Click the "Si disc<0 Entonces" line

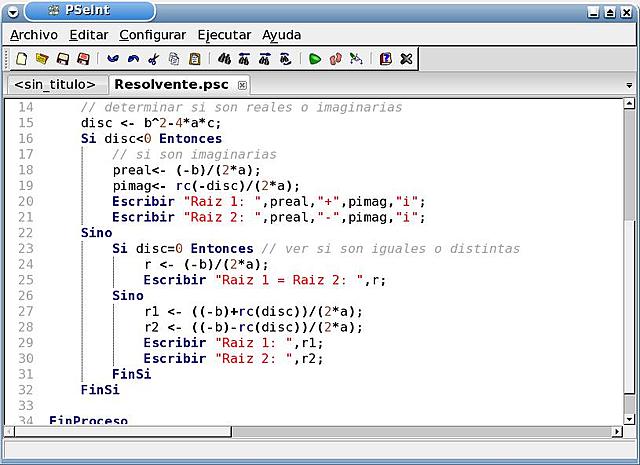pos(151,139)
